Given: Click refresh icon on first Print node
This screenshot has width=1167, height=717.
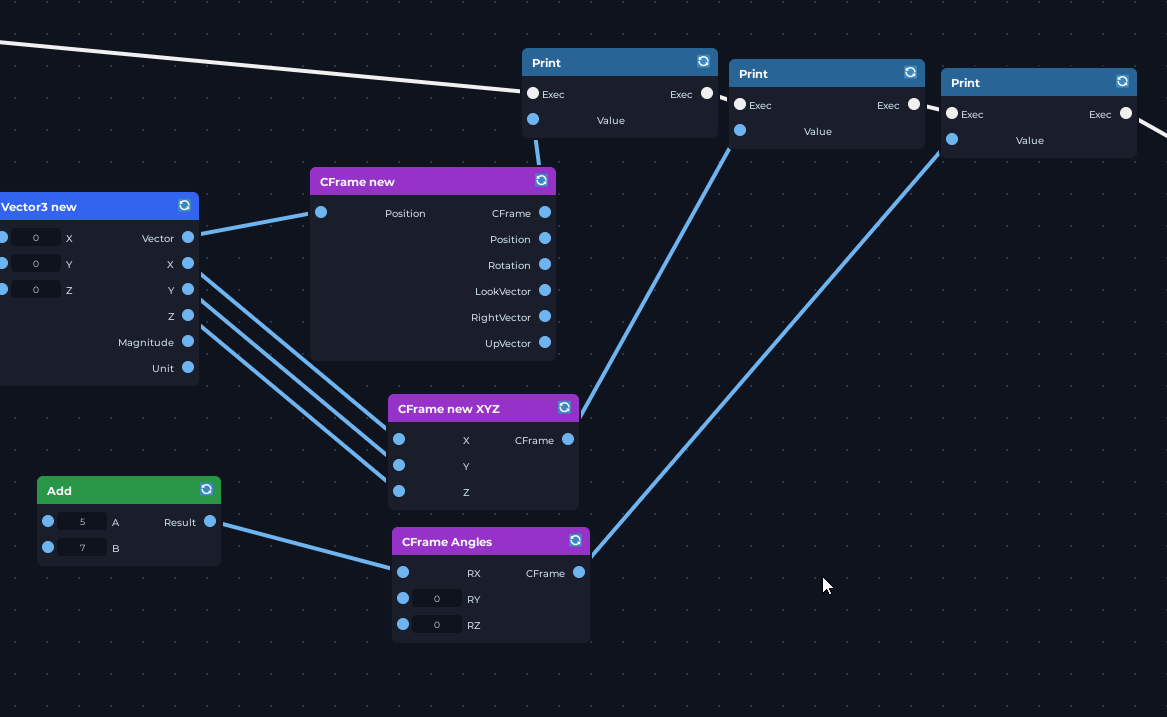Looking at the screenshot, I should tap(703, 62).
